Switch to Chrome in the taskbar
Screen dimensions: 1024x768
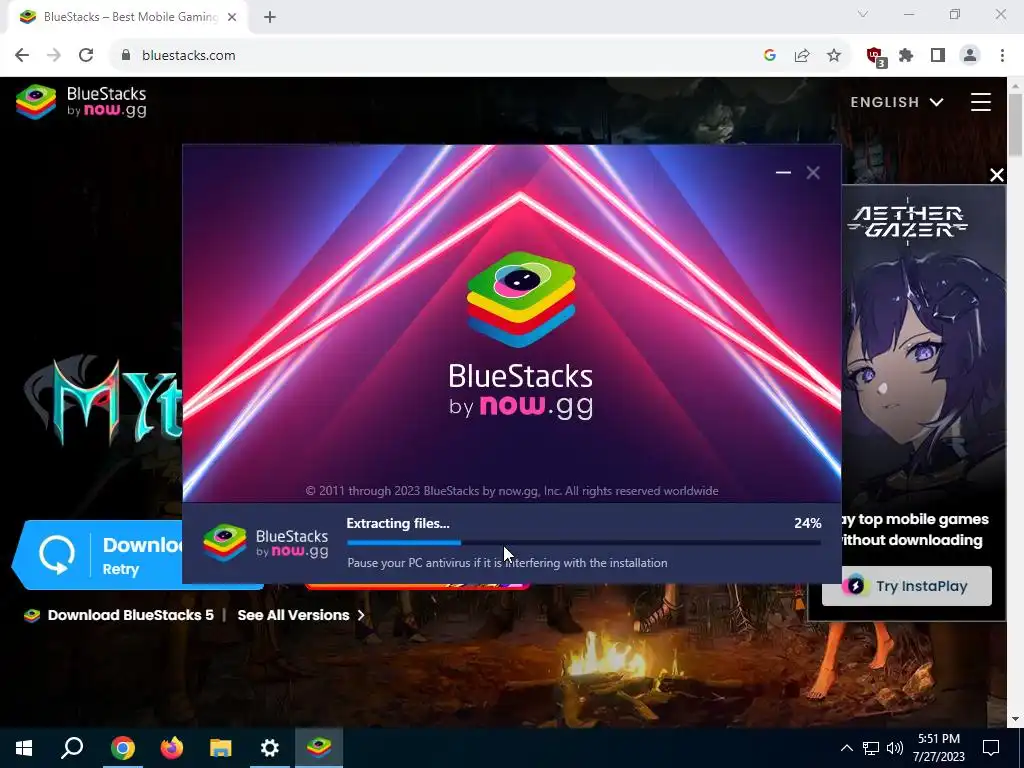coord(122,748)
